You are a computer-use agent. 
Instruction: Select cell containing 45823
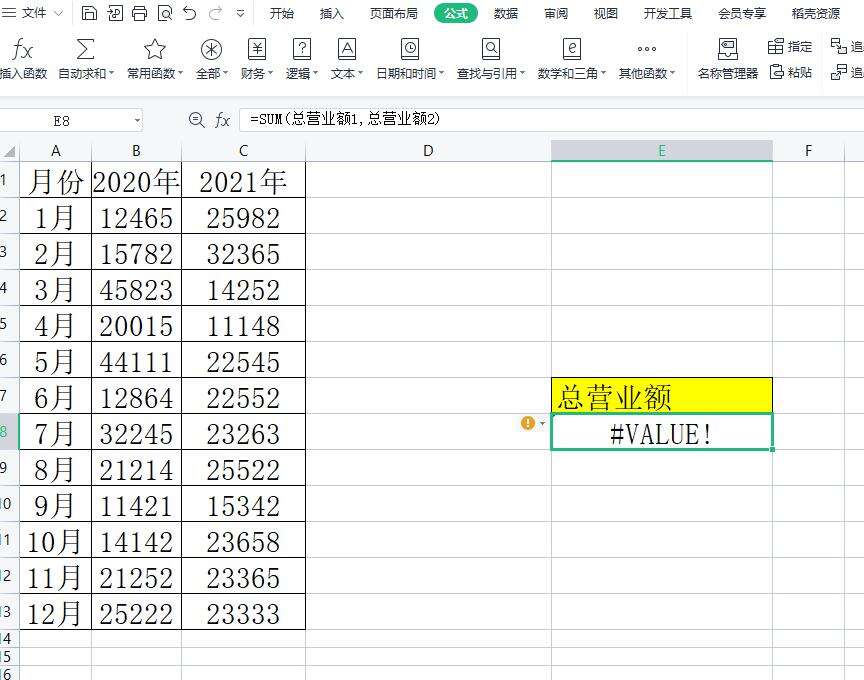136,288
